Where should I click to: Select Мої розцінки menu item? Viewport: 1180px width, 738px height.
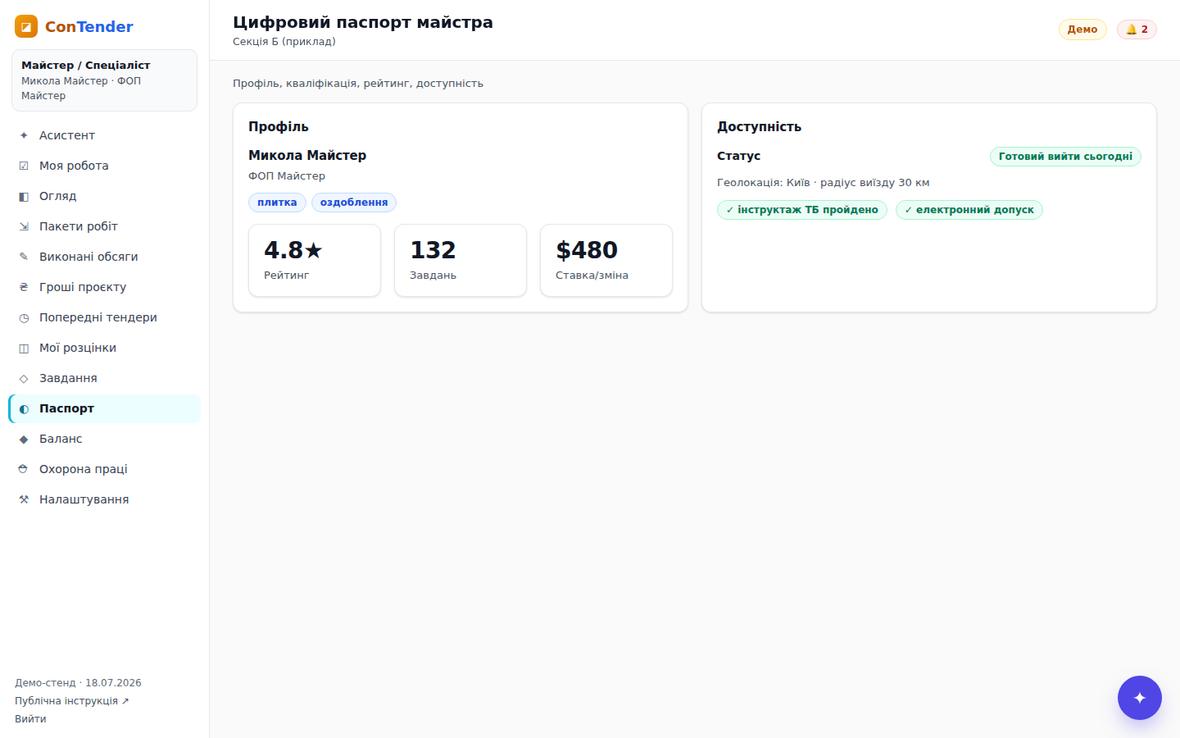pos(105,348)
